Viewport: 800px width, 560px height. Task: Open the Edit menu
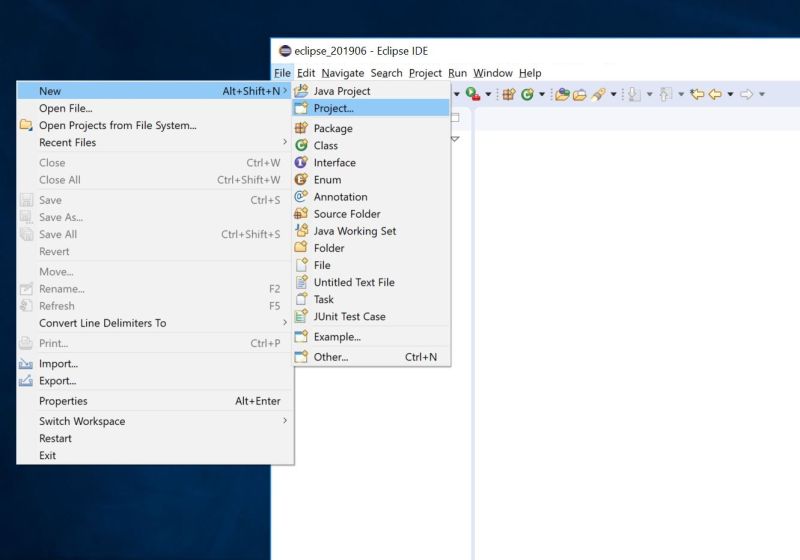click(x=306, y=73)
